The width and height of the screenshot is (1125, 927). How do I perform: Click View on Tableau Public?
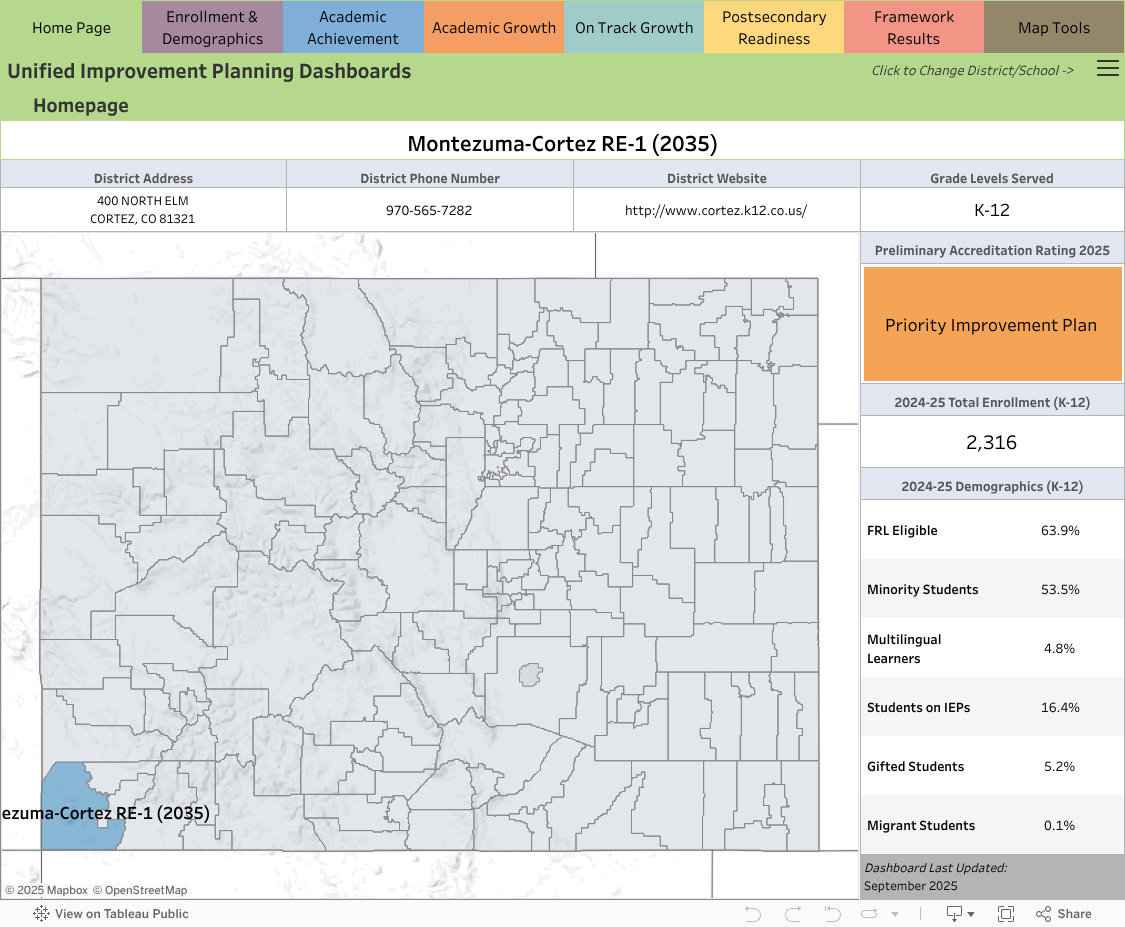pos(111,913)
